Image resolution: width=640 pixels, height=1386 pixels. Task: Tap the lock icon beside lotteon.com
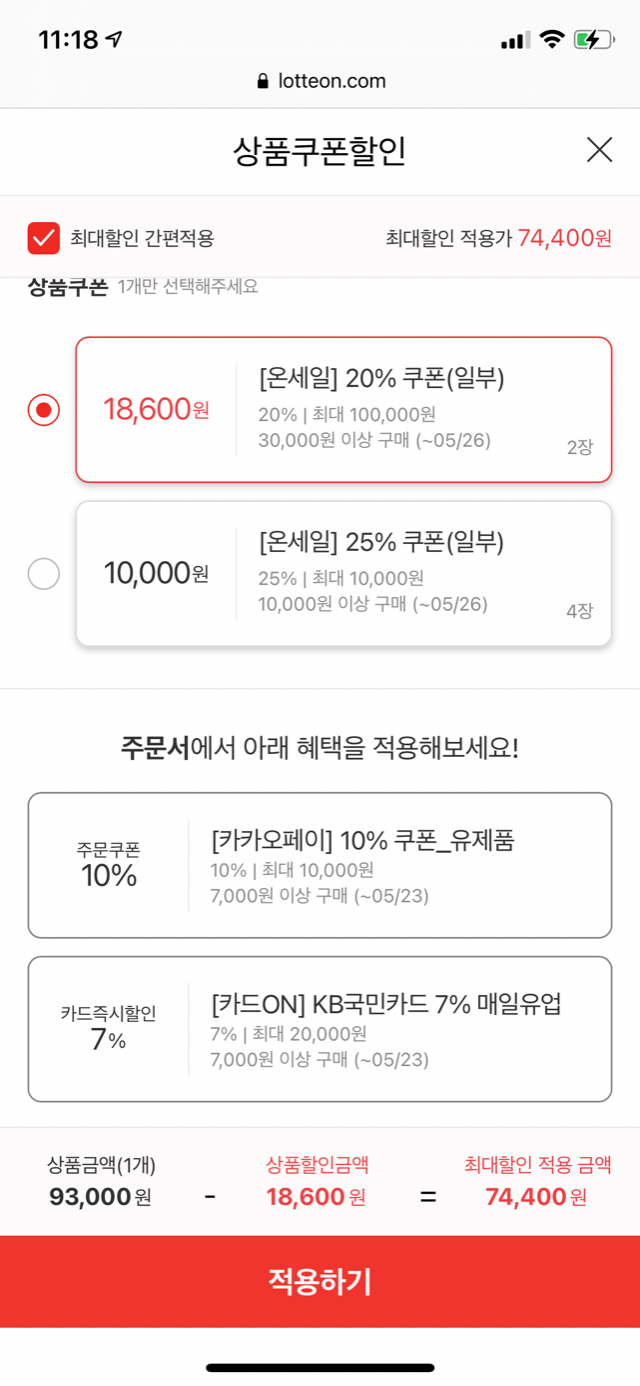[x=264, y=81]
